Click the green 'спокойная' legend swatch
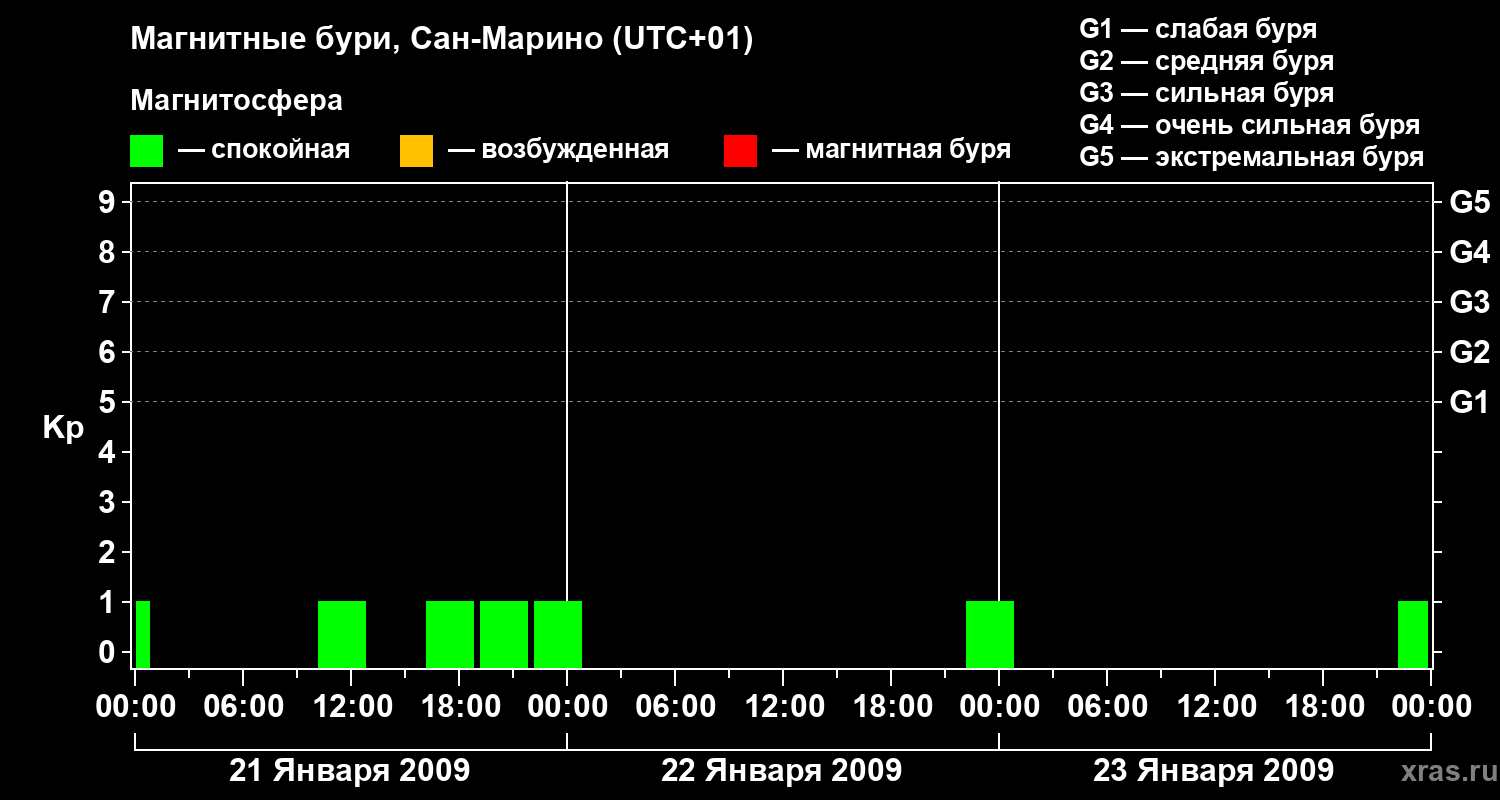Screen dimensions: 1500x800 [x=146, y=151]
